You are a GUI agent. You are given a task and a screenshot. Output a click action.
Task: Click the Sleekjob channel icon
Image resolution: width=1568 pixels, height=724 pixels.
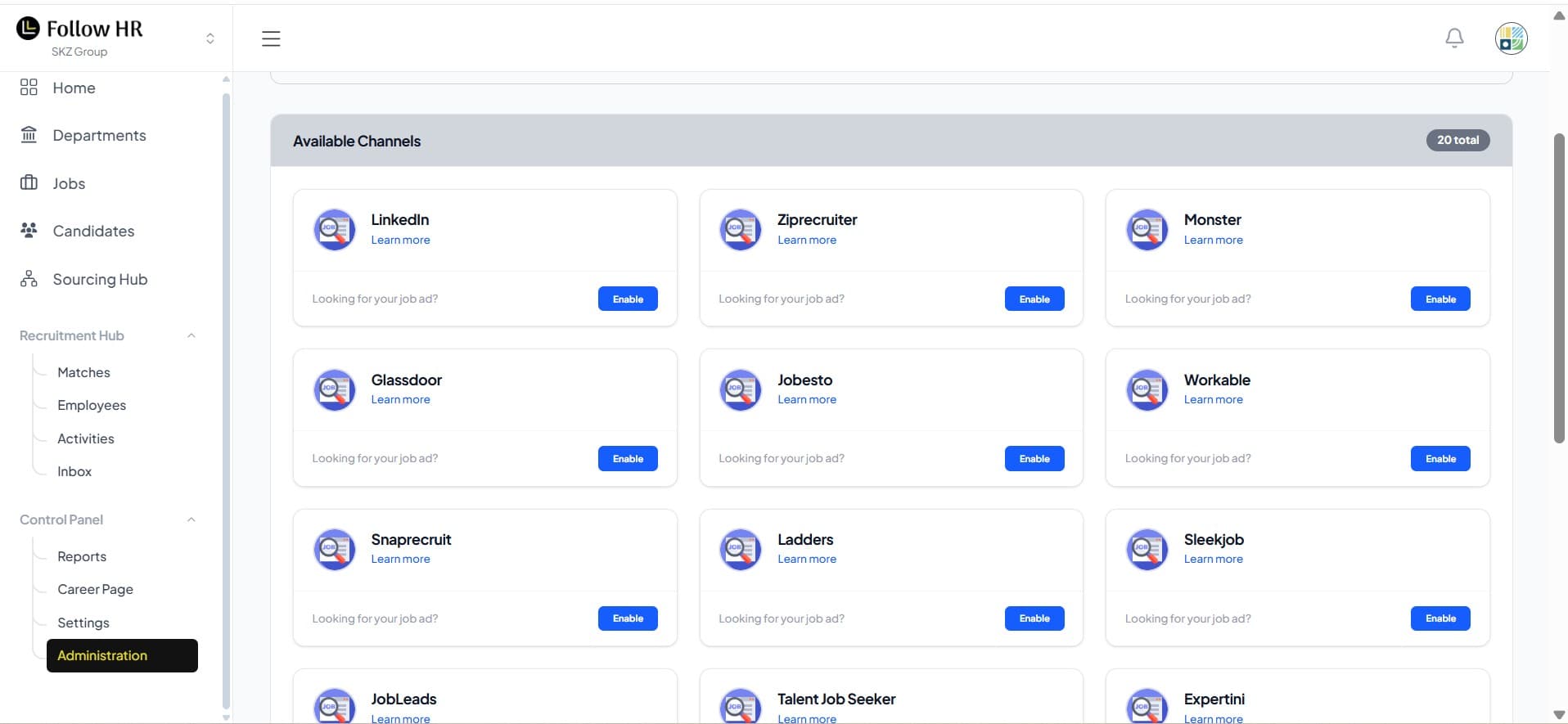[x=1147, y=549]
